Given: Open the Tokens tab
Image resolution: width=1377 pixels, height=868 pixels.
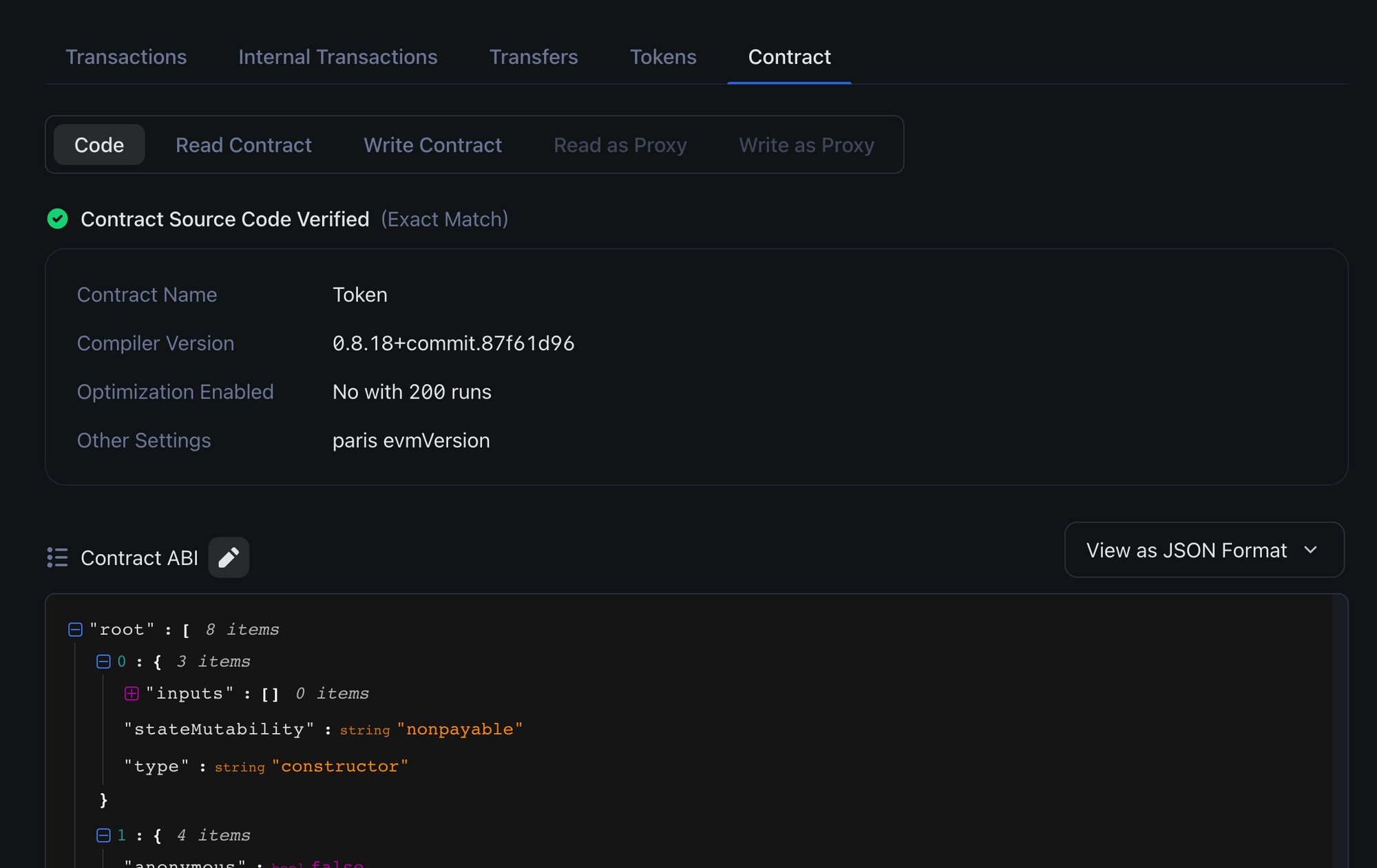Looking at the screenshot, I should (x=662, y=56).
